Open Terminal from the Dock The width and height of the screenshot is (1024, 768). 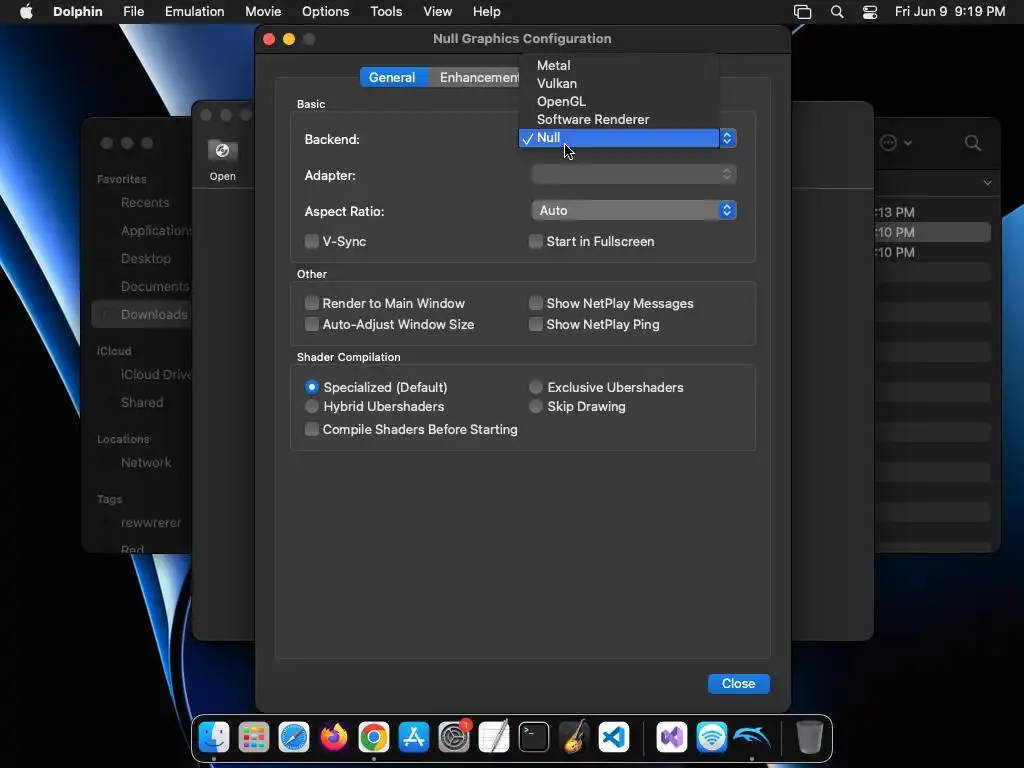coord(534,737)
